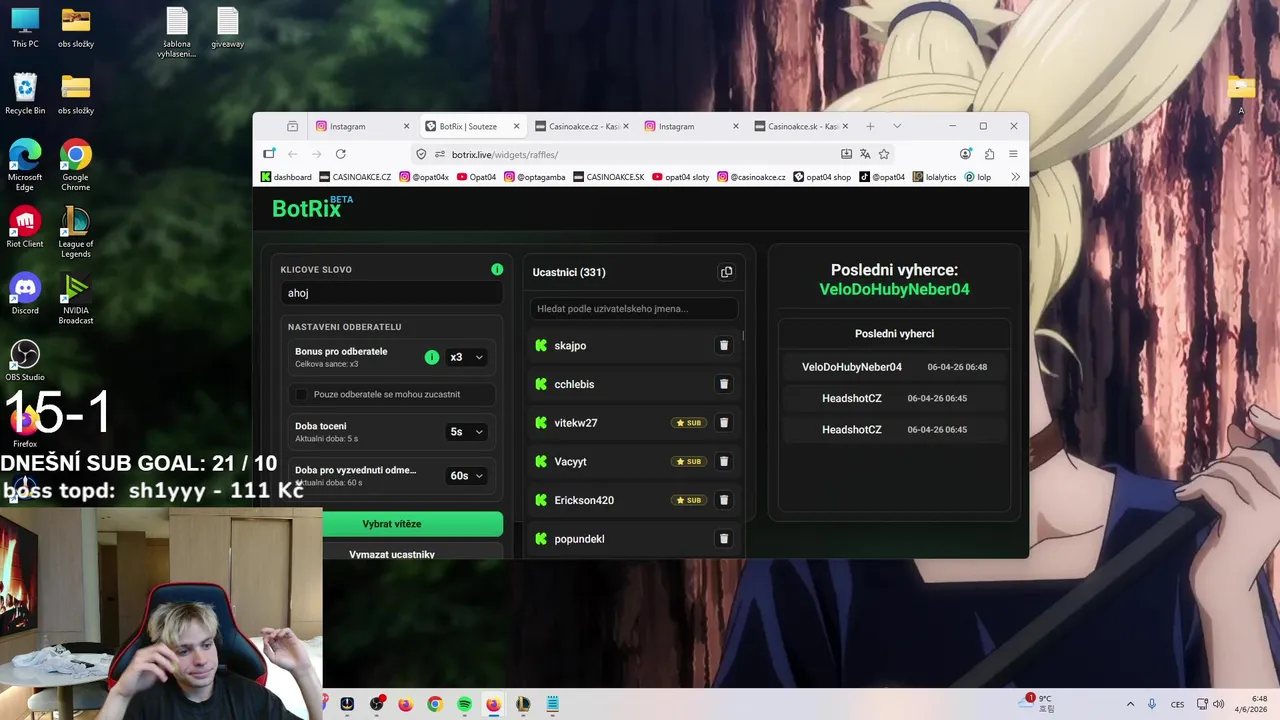This screenshot has width=1280, height=720.
Task: Click the participants list scrollbar
Action: (743, 336)
